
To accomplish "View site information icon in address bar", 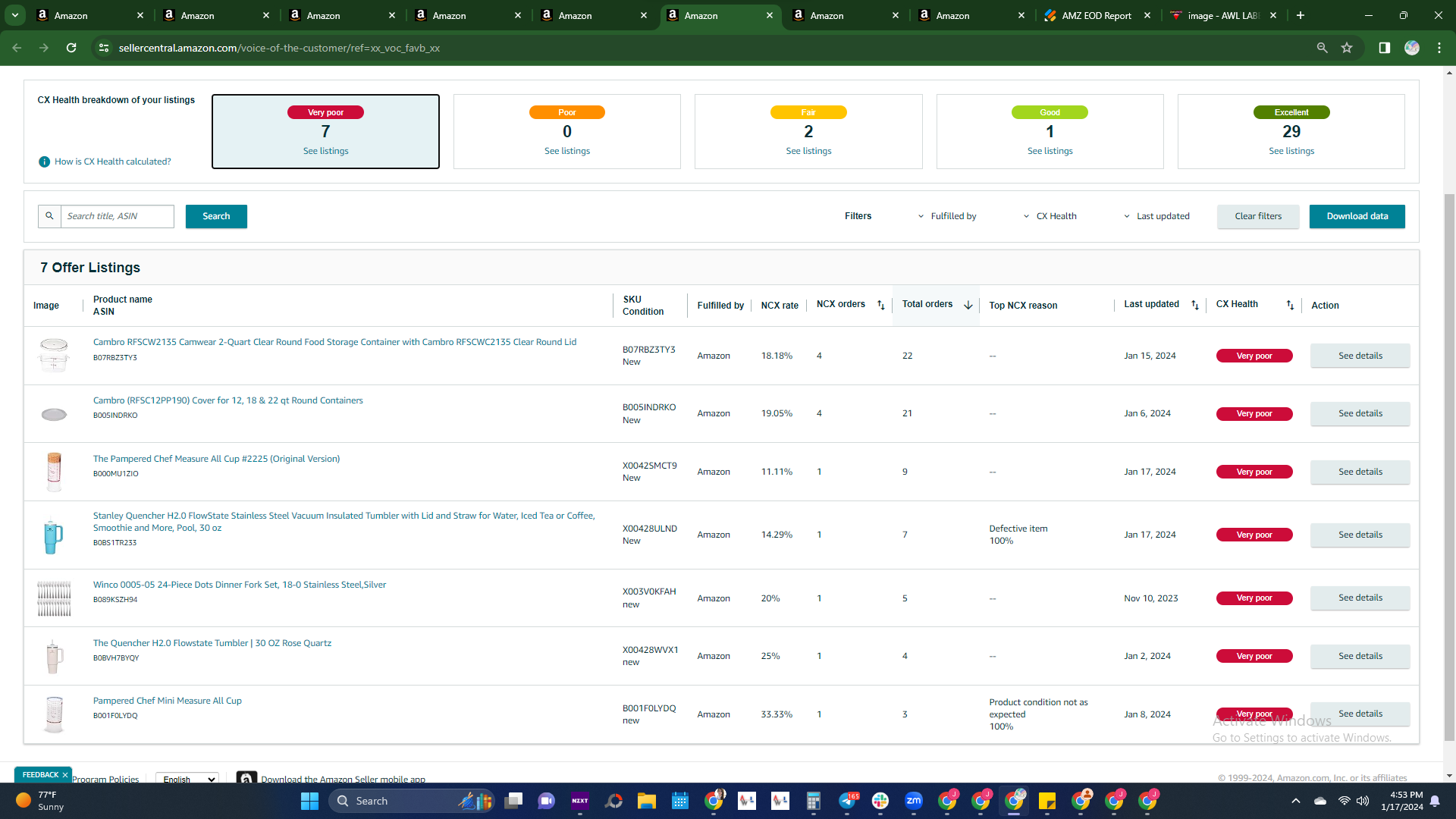I will [x=104, y=48].
